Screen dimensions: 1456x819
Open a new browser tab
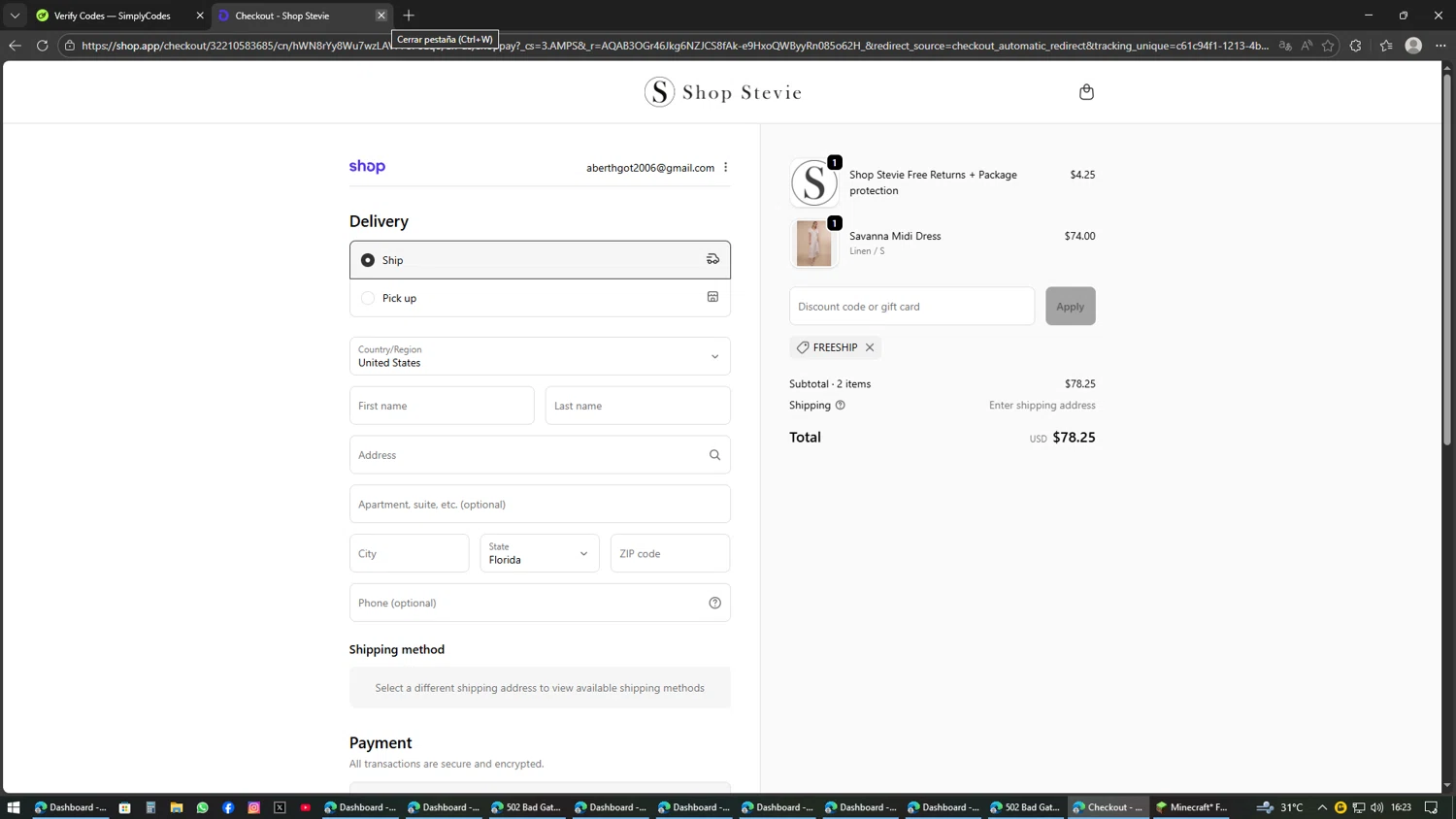[x=409, y=16]
